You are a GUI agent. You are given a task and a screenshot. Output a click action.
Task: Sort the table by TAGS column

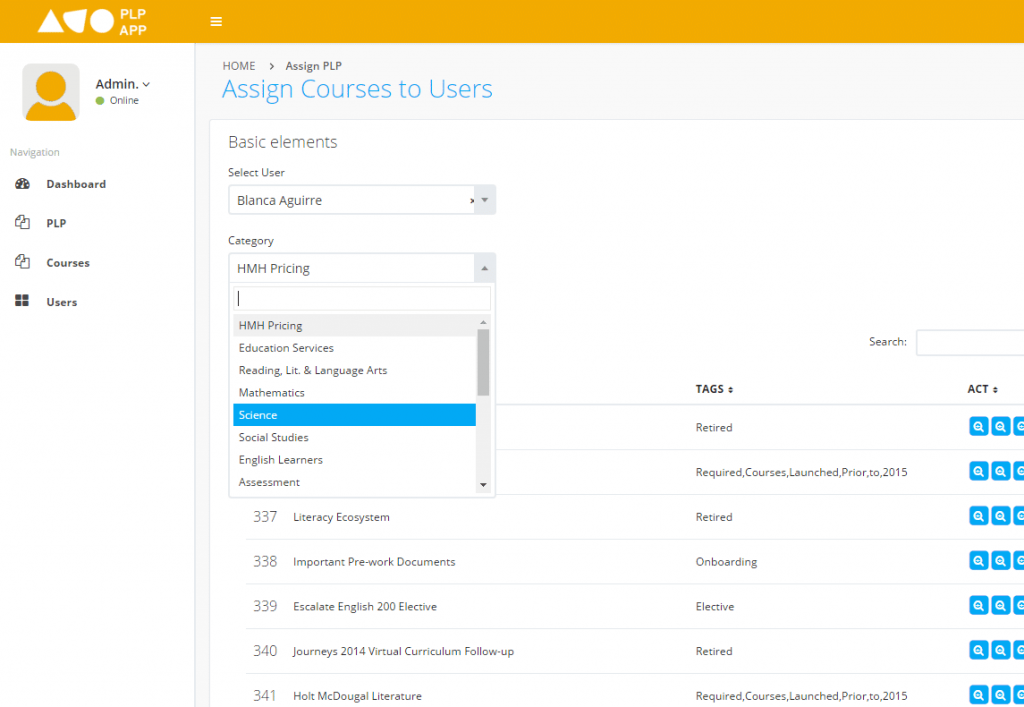point(714,389)
